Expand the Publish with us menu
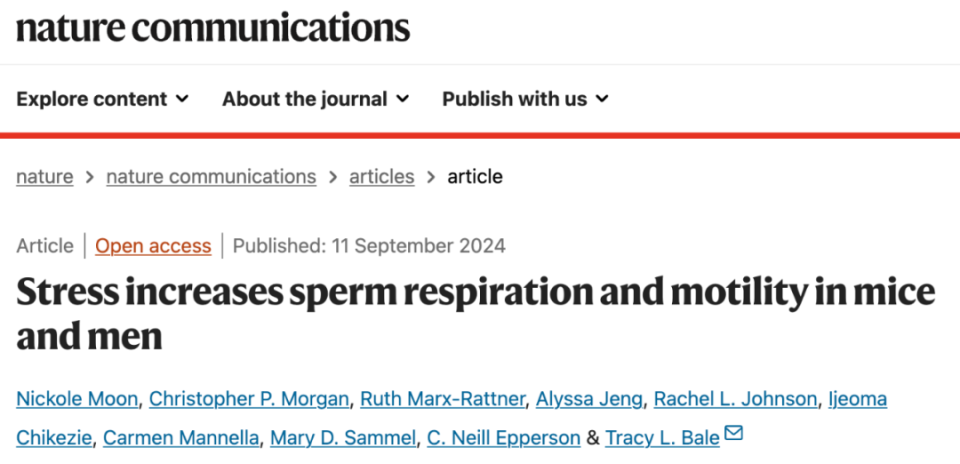 point(525,99)
